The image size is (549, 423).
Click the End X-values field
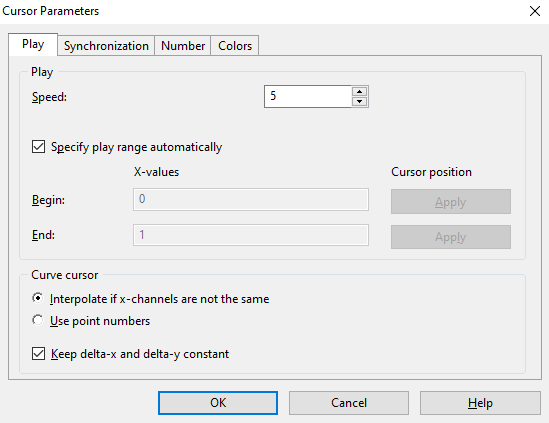[251, 235]
